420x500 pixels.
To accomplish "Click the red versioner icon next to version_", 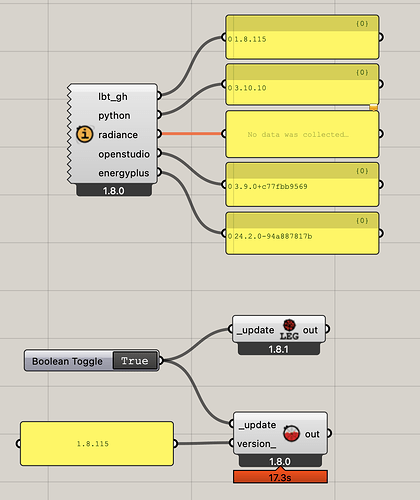I will (x=291, y=433).
